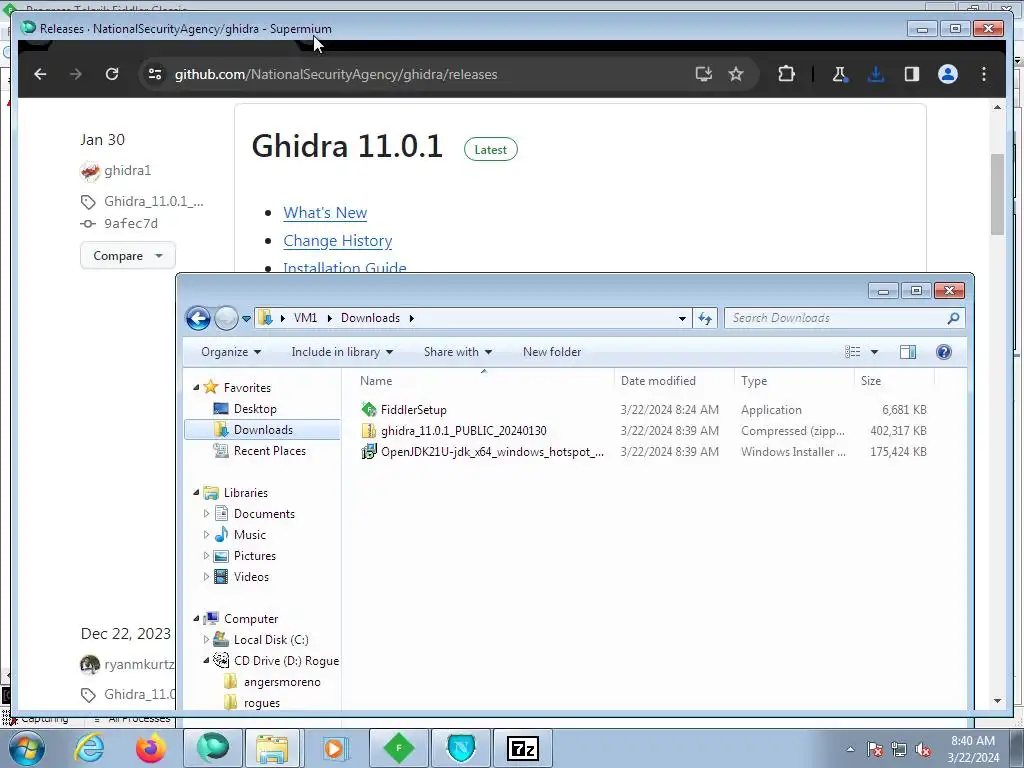Sort files by Date modified column
Image resolution: width=1024 pixels, height=768 pixels.
(674, 381)
